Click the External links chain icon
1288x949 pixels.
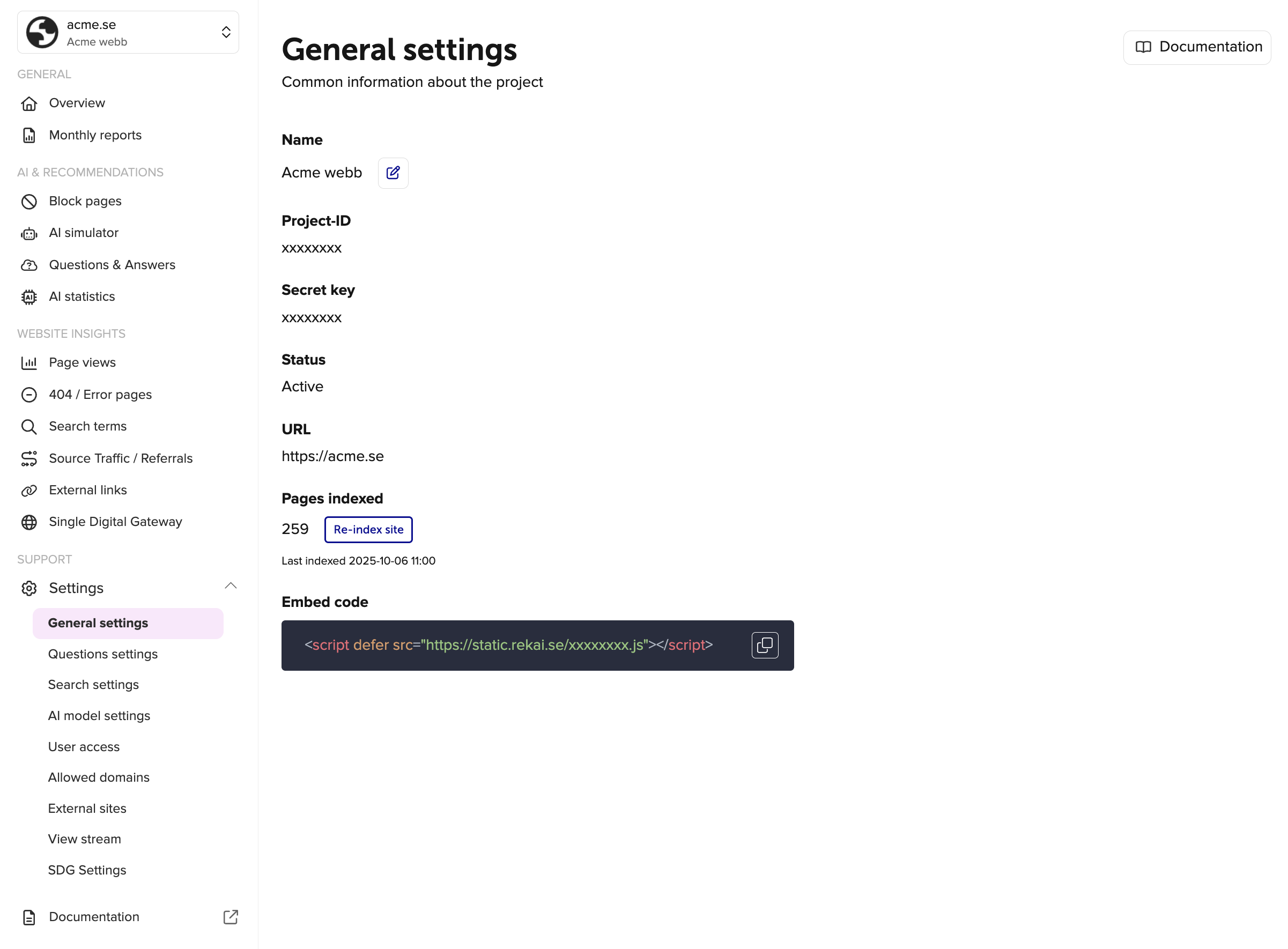29,491
